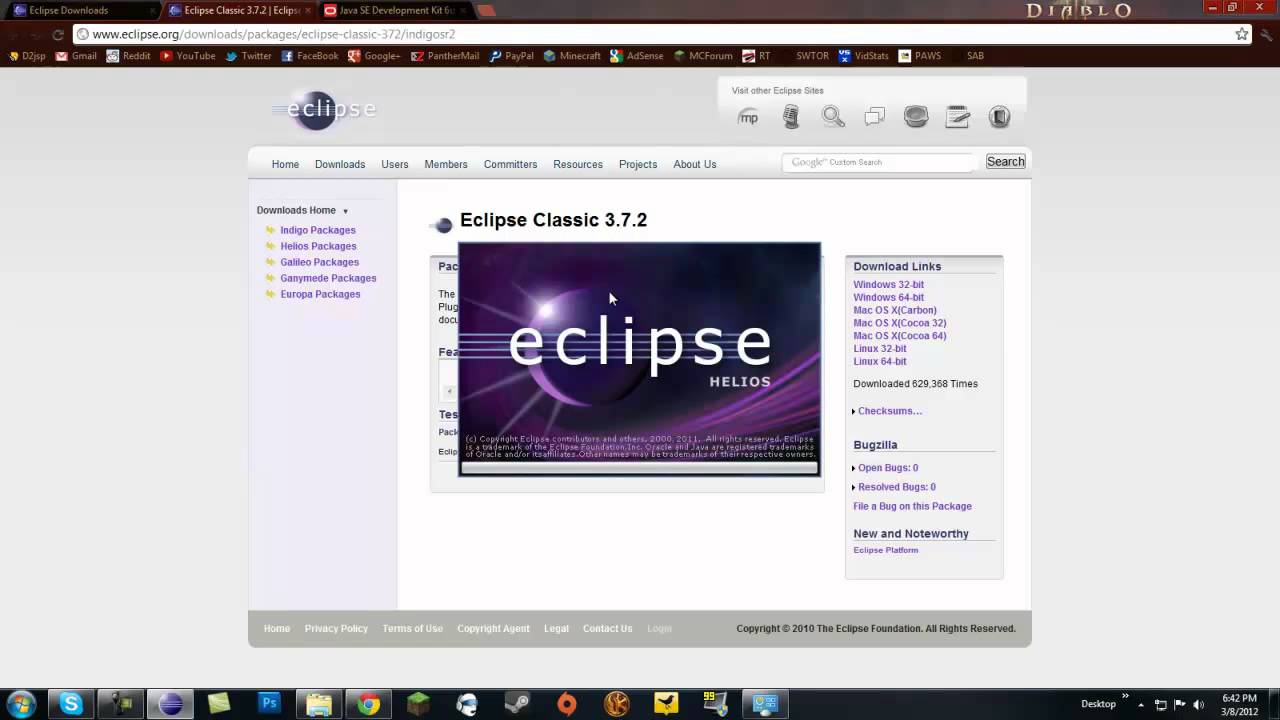Open Indigo Packages in sidebar
The height and width of the screenshot is (720, 1280).
point(318,230)
